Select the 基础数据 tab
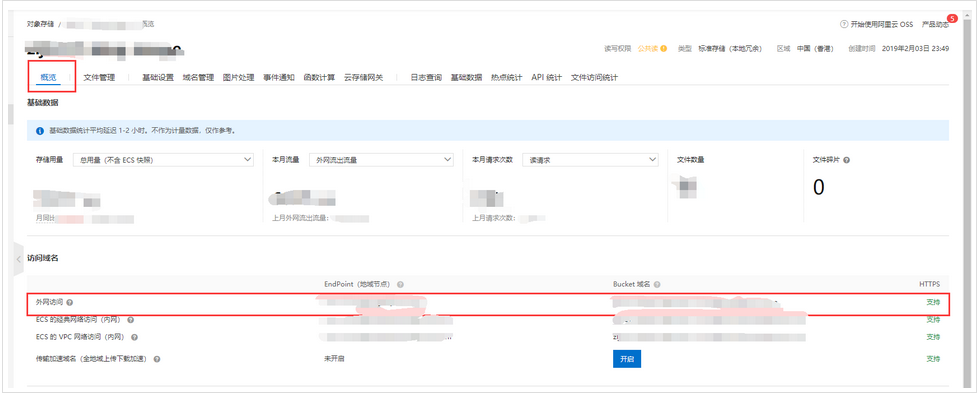This screenshot has width=977, height=394. 467,78
